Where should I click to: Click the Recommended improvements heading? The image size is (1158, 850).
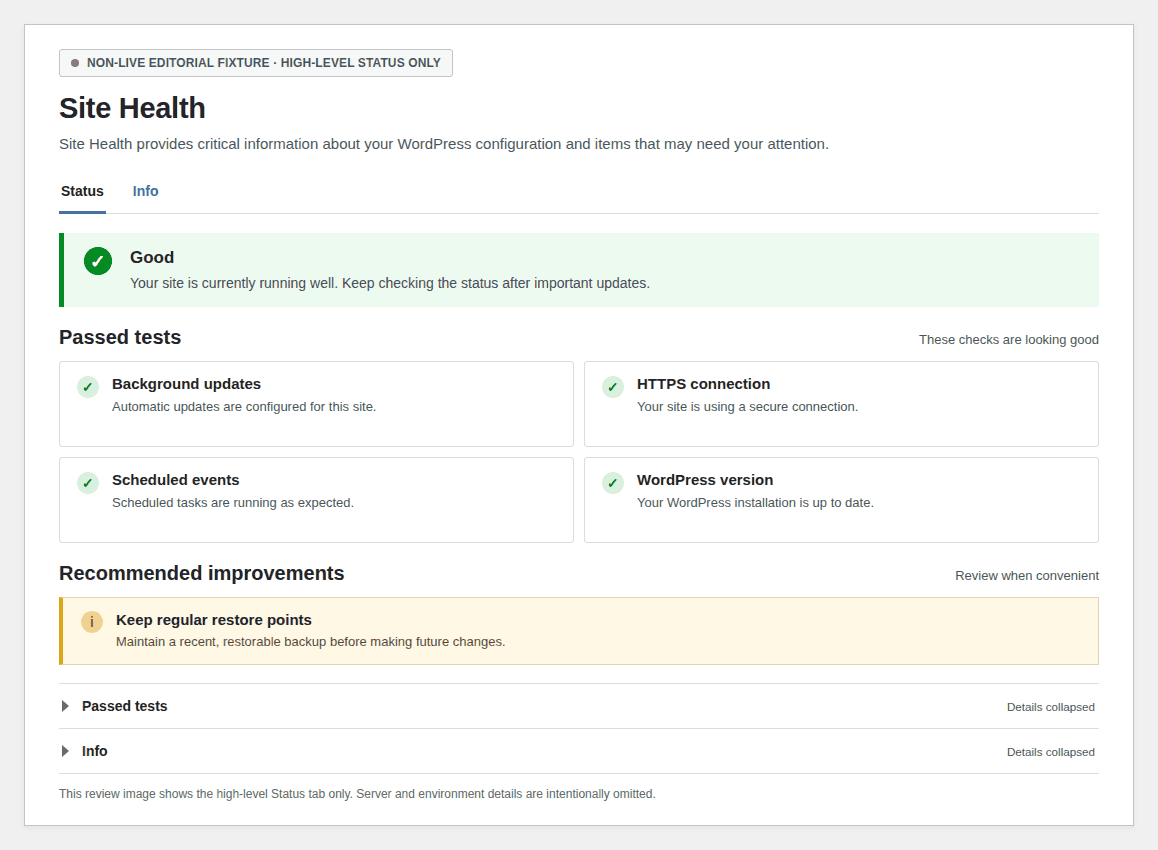[202, 573]
